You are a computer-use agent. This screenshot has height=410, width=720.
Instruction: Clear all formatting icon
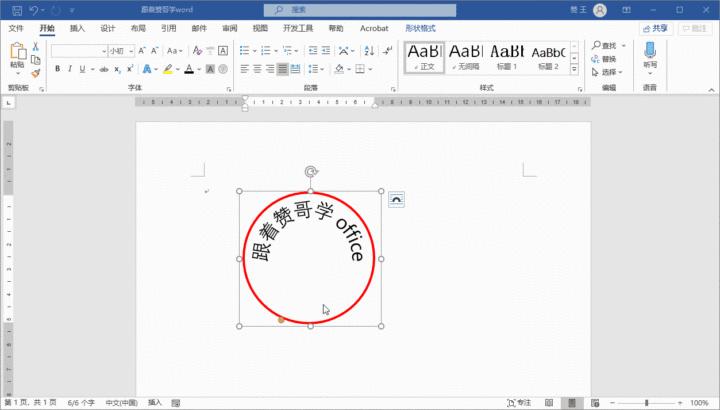(197, 51)
